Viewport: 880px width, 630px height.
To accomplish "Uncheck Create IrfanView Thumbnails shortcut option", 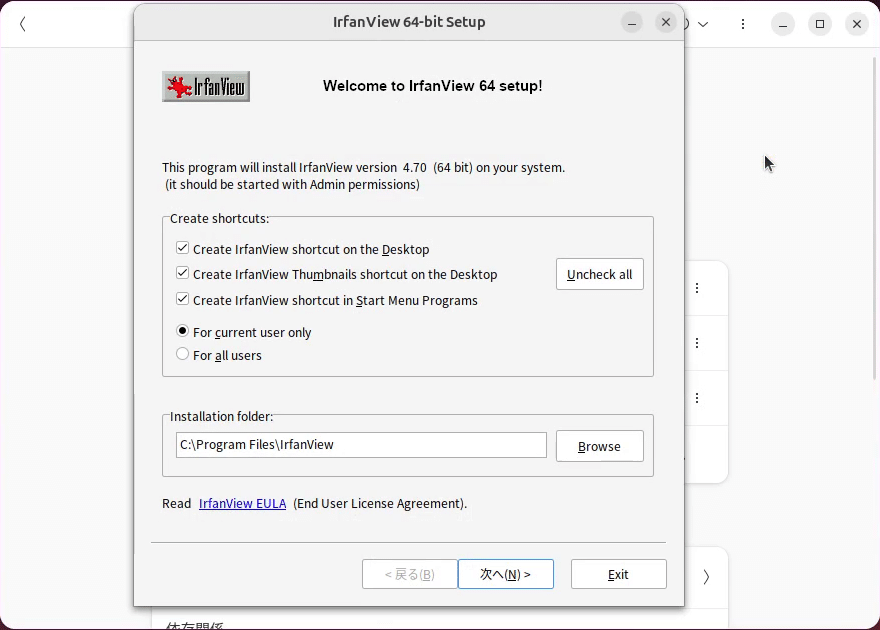I will click(182, 273).
